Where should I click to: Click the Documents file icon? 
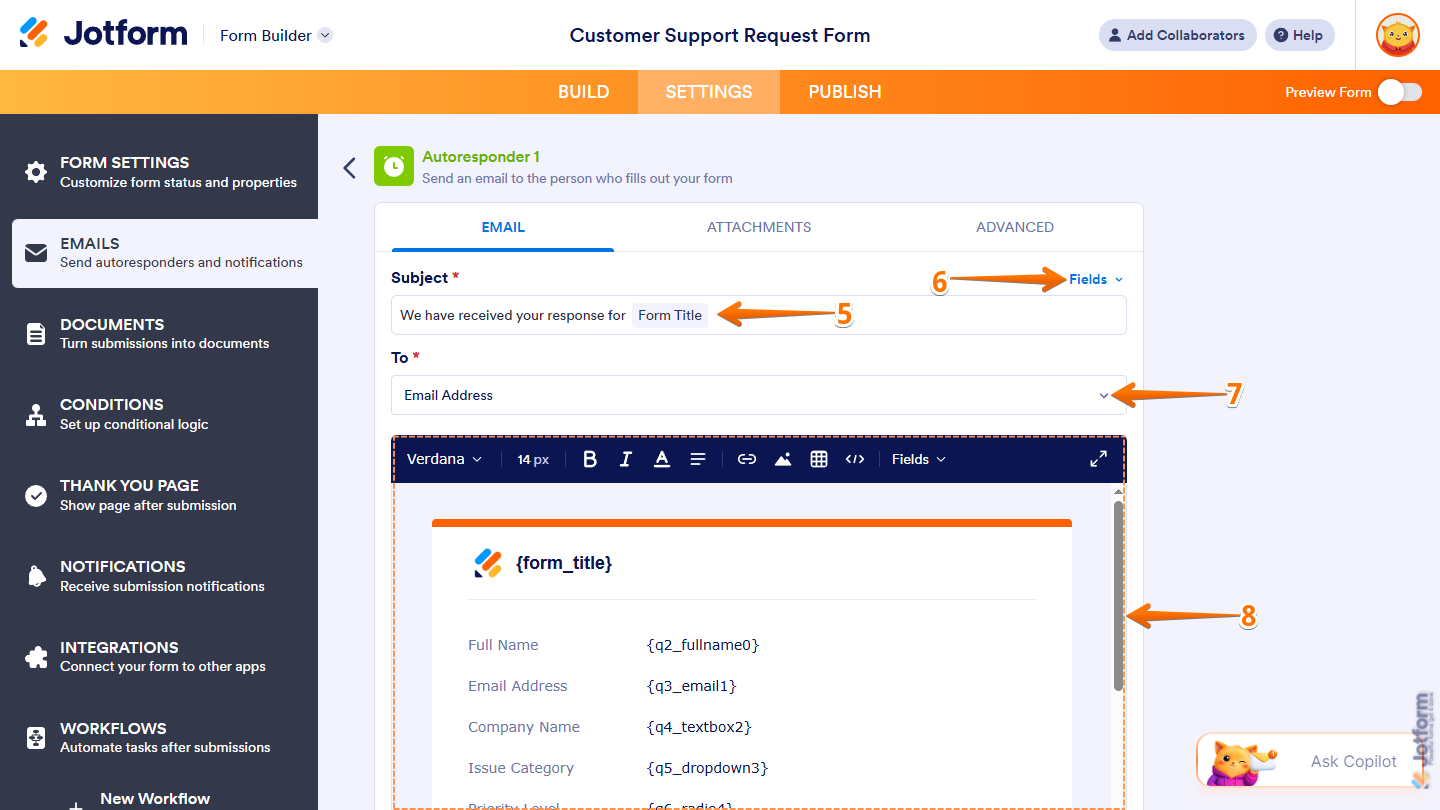(36, 334)
